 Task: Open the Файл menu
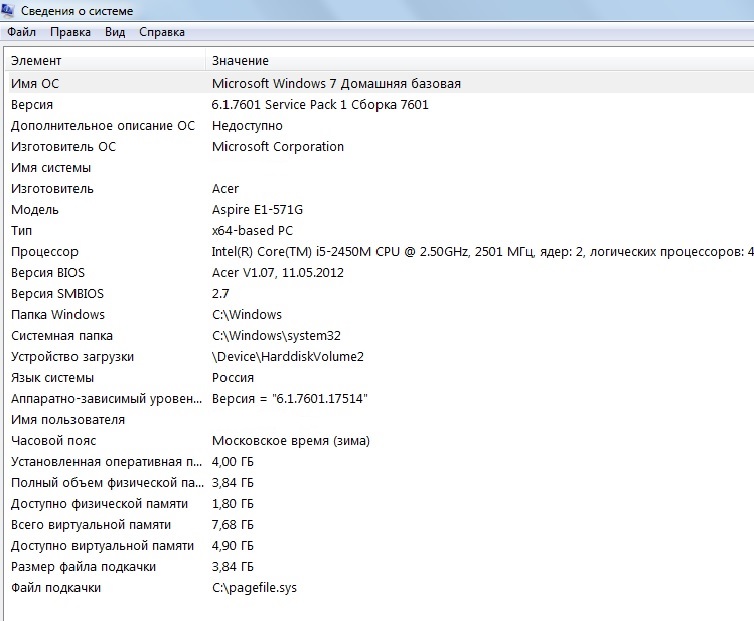coord(21,32)
